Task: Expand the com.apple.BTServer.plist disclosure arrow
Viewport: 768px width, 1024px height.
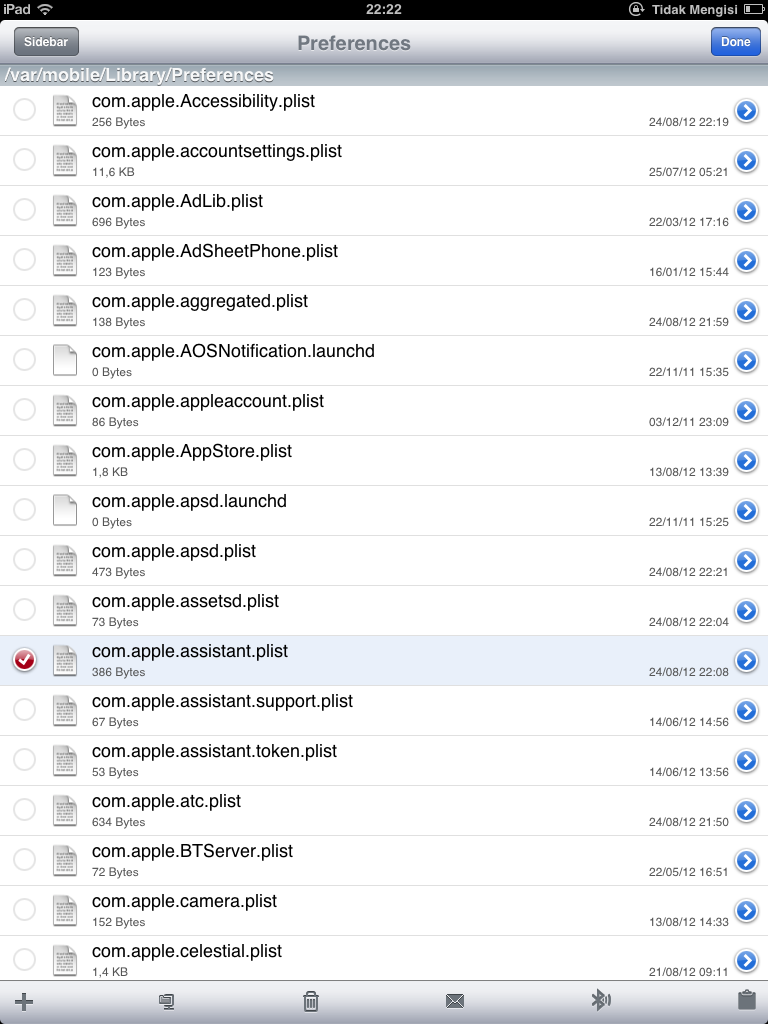Action: 746,860
